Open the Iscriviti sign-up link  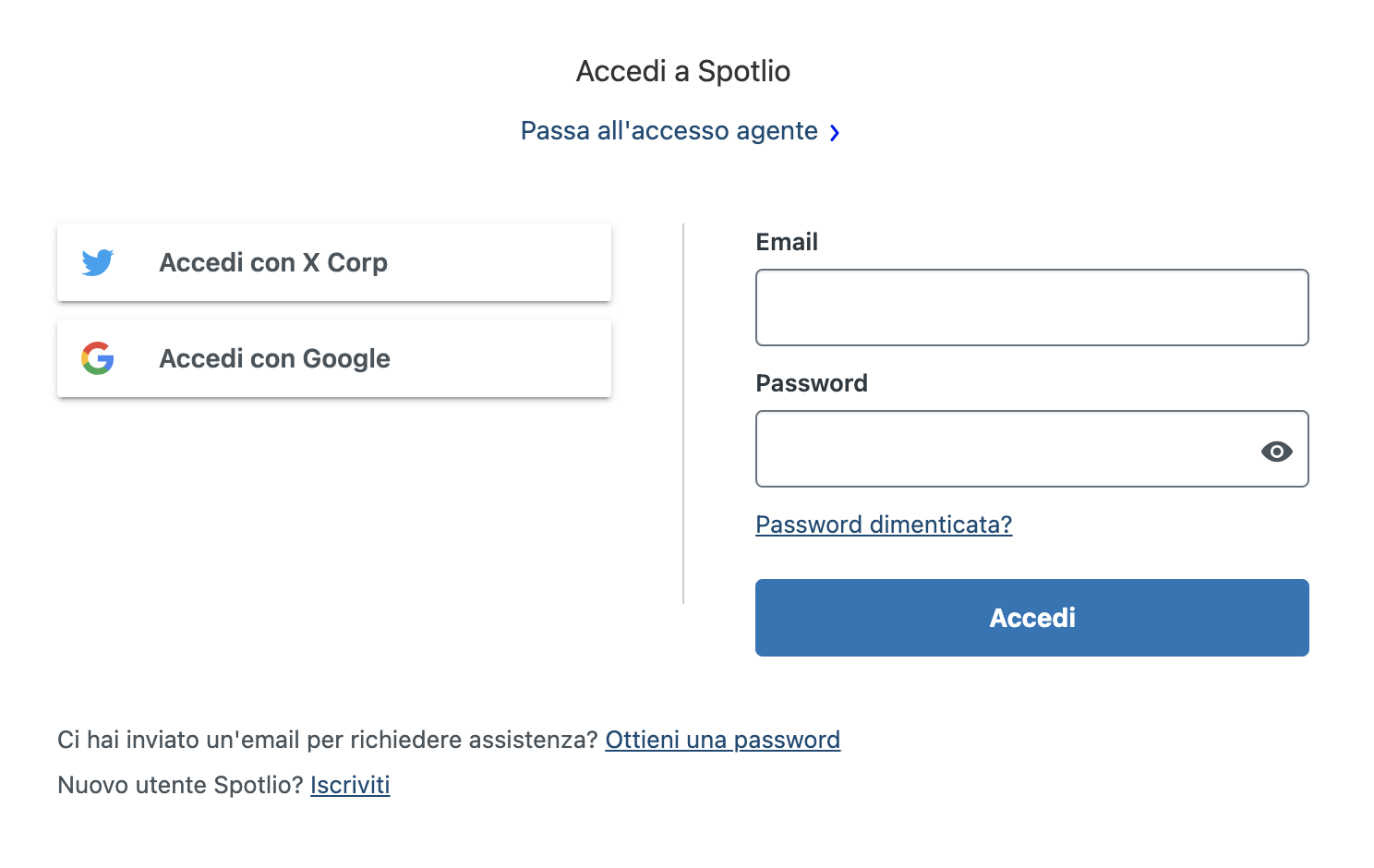pos(350,785)
